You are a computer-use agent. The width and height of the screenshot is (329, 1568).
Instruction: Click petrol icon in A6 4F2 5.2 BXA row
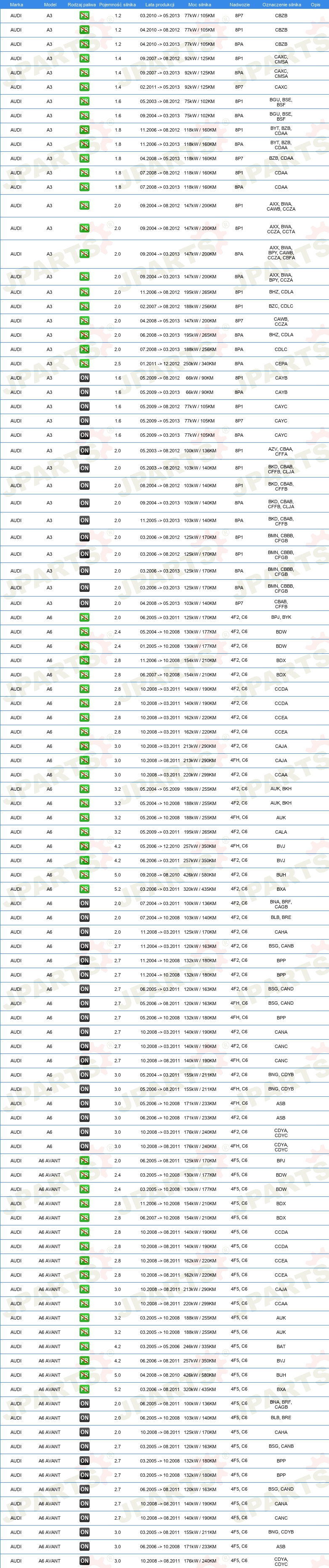pyautogui.click(x=84, y=889)
